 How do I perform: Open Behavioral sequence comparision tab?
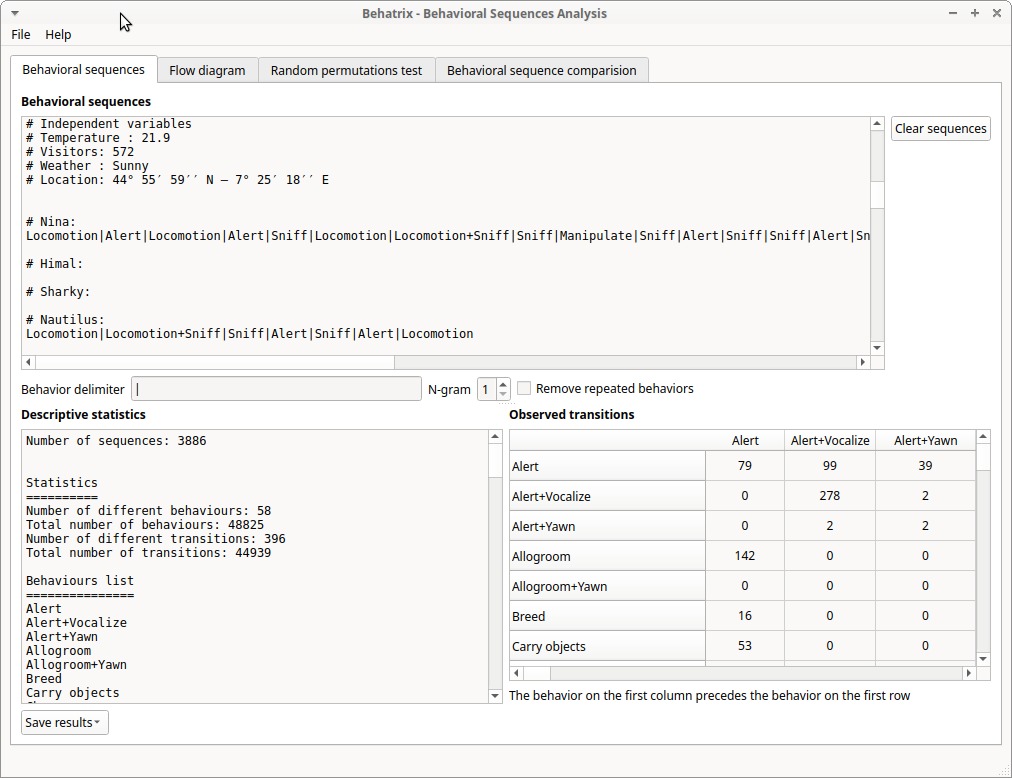click(x=541, y=70)
